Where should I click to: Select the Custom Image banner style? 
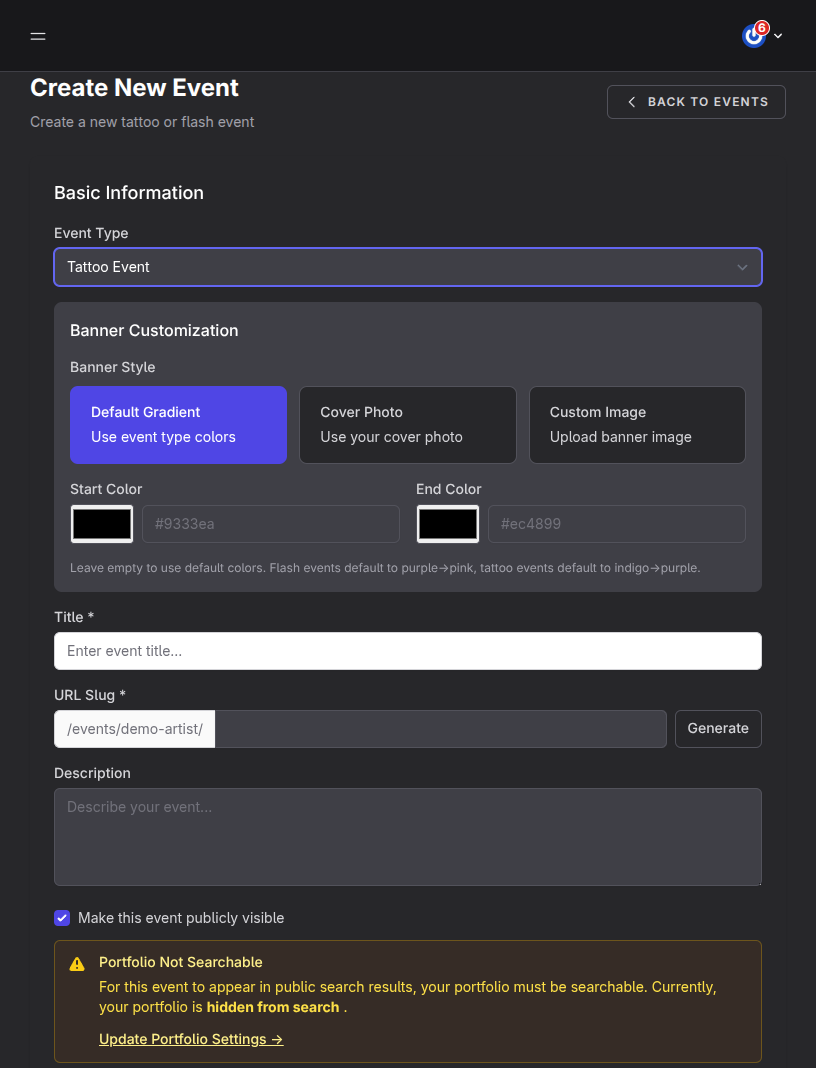coord(637,424)
